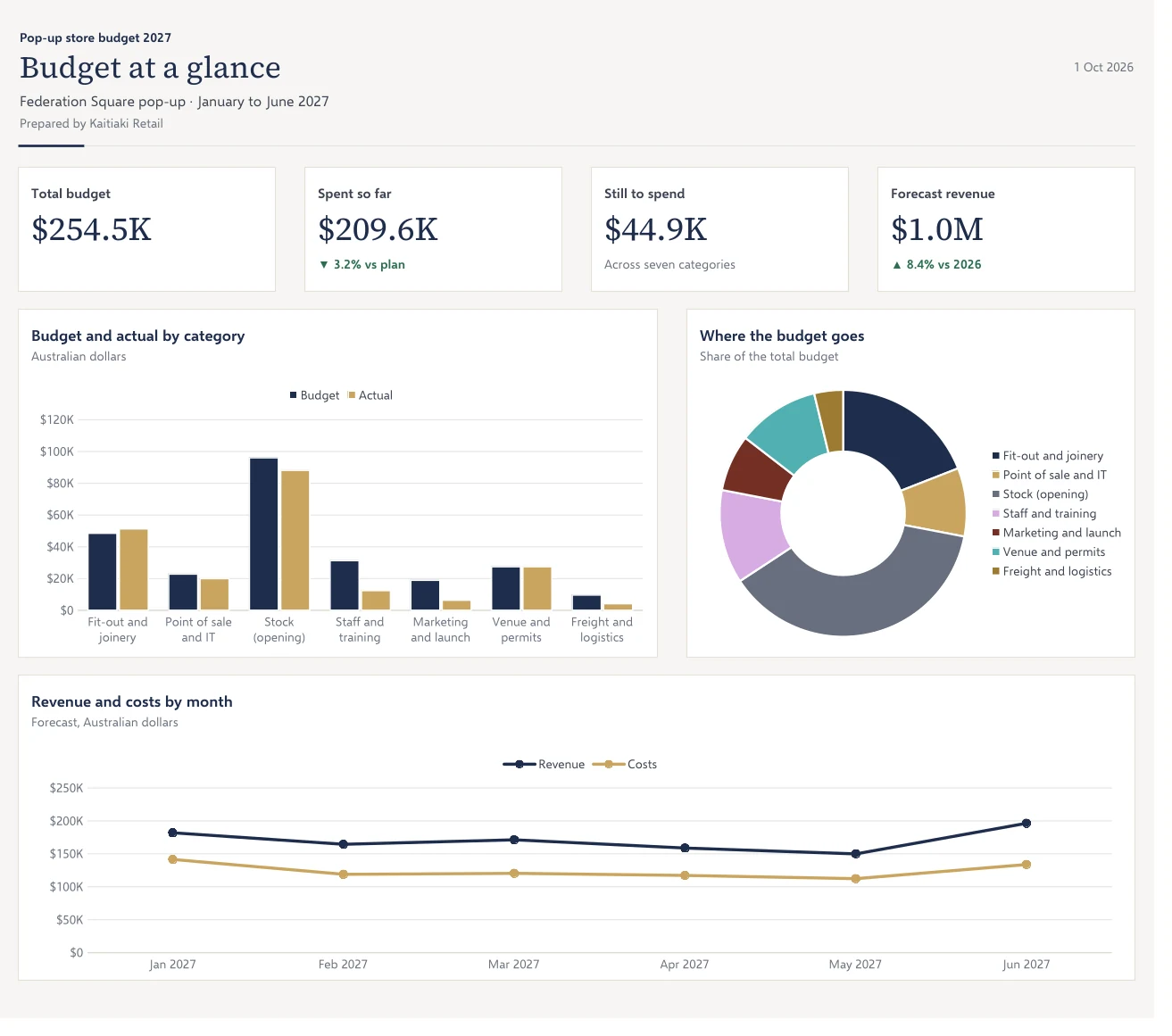Click the Mar 2027 Costs data point
The image size is (1172, 1036).
coord(514,874)
